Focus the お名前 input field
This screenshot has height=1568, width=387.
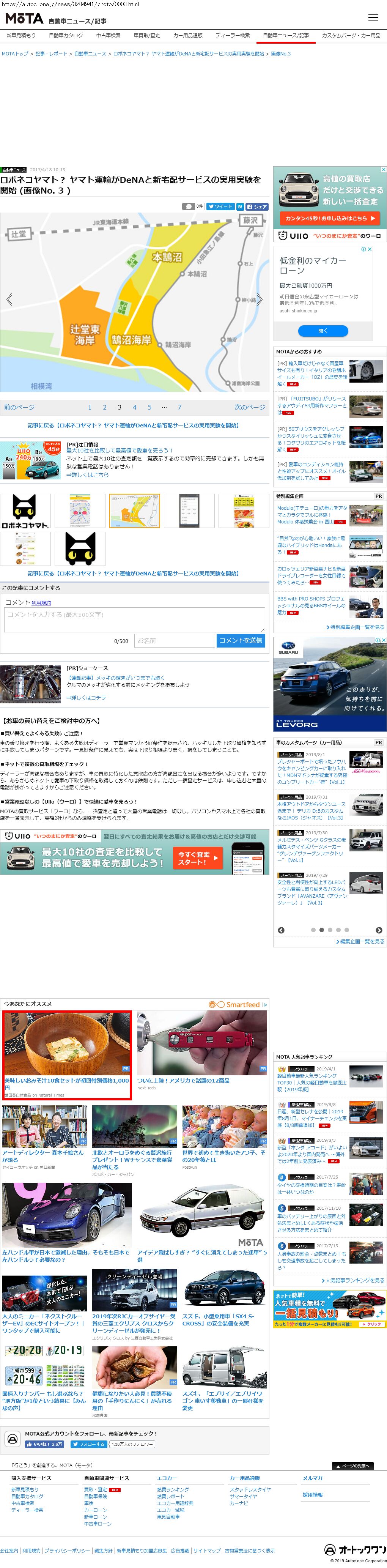click(x=174, y=640)
